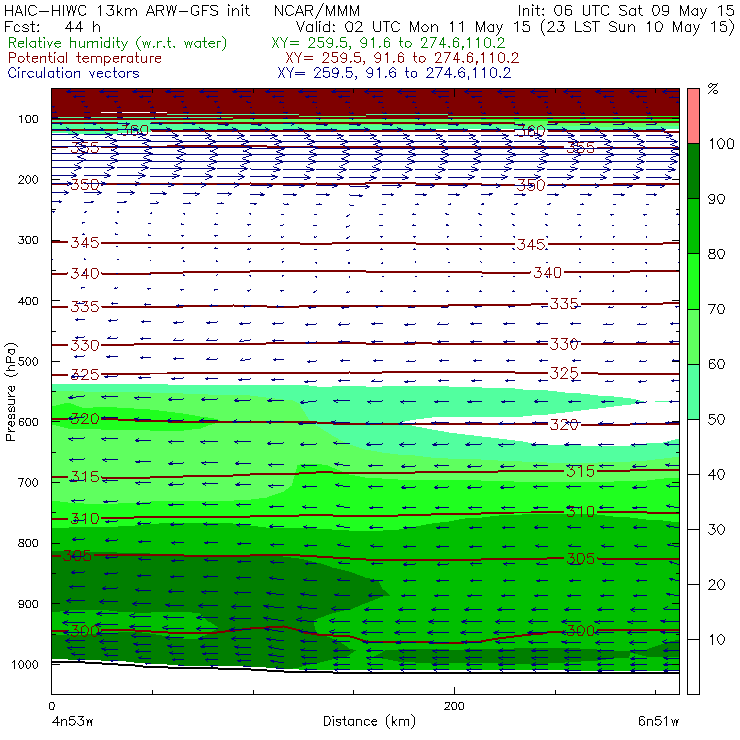Click the right-hand "355" contour label

click(x=580, y=148)
